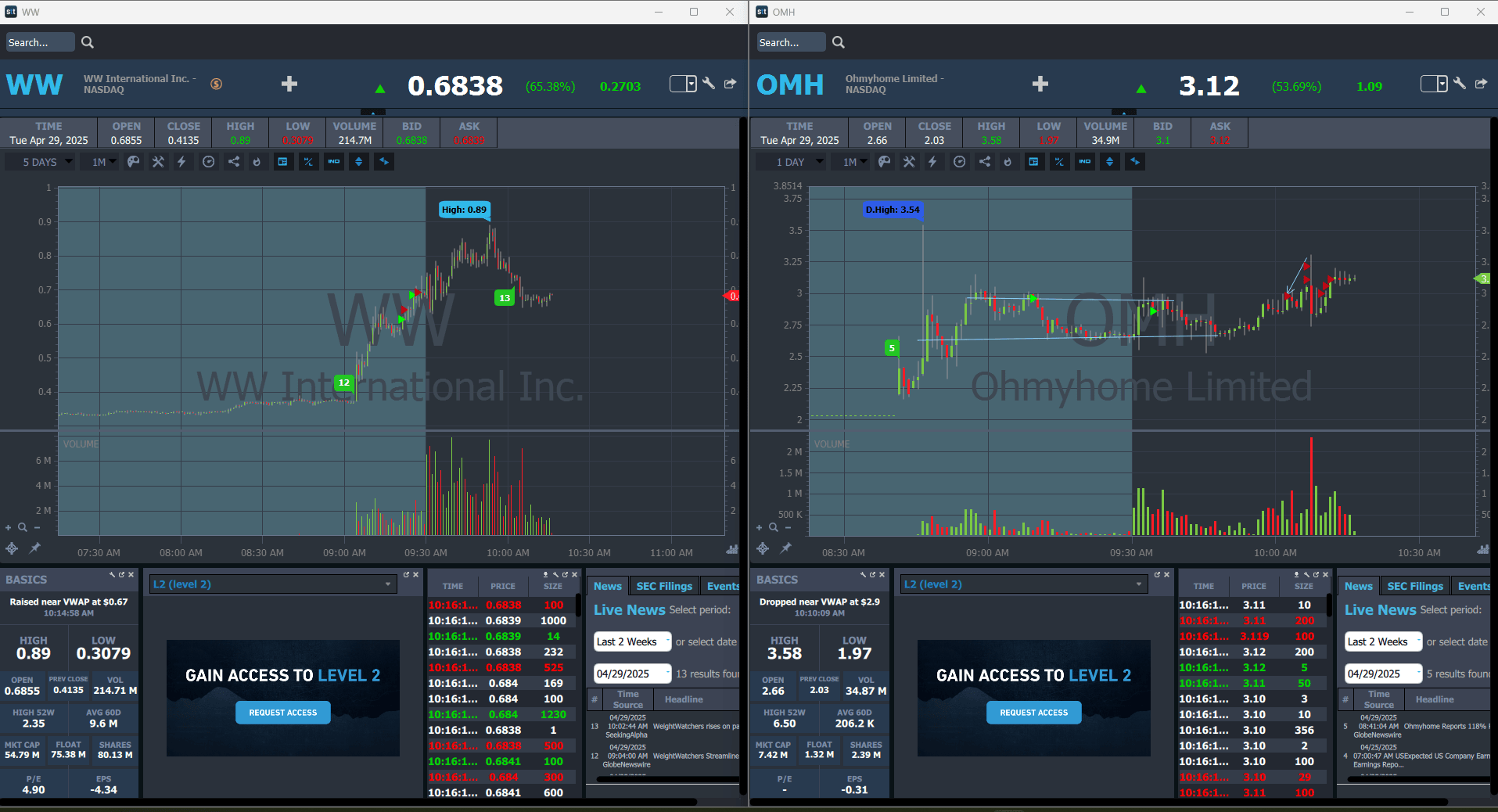Click REQUEST ACCESS button in WW window

point(283,713)
